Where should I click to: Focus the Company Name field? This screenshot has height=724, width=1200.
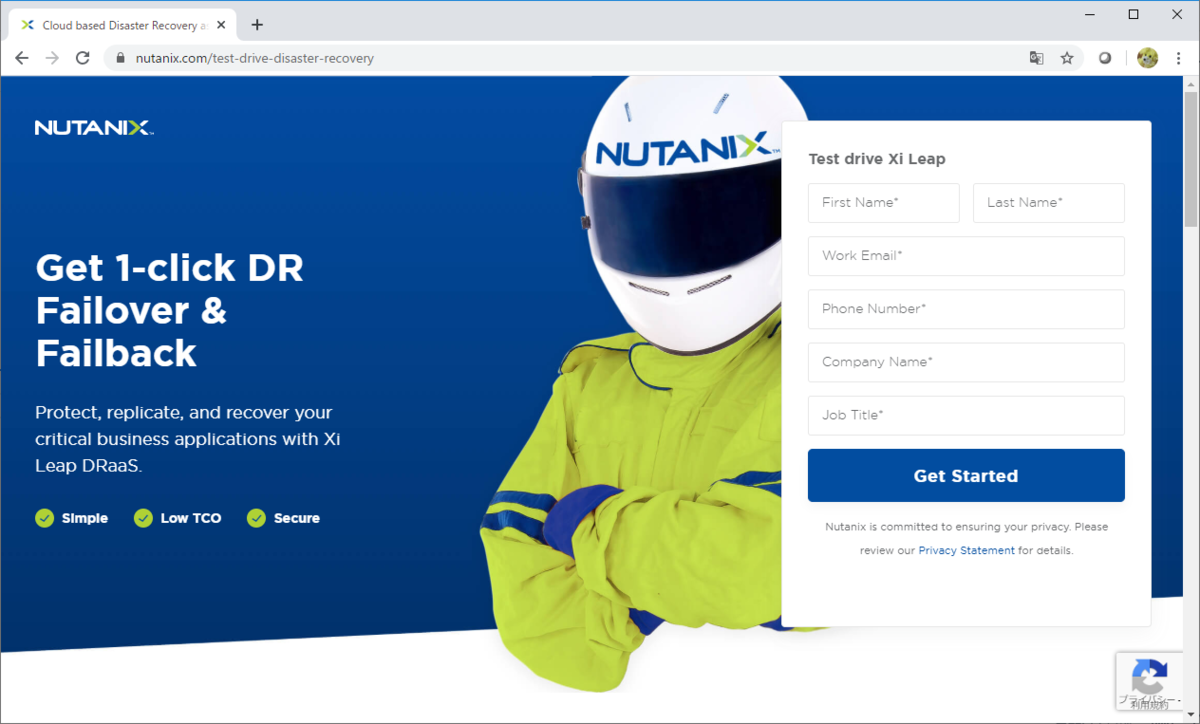(x=966, y=362)
